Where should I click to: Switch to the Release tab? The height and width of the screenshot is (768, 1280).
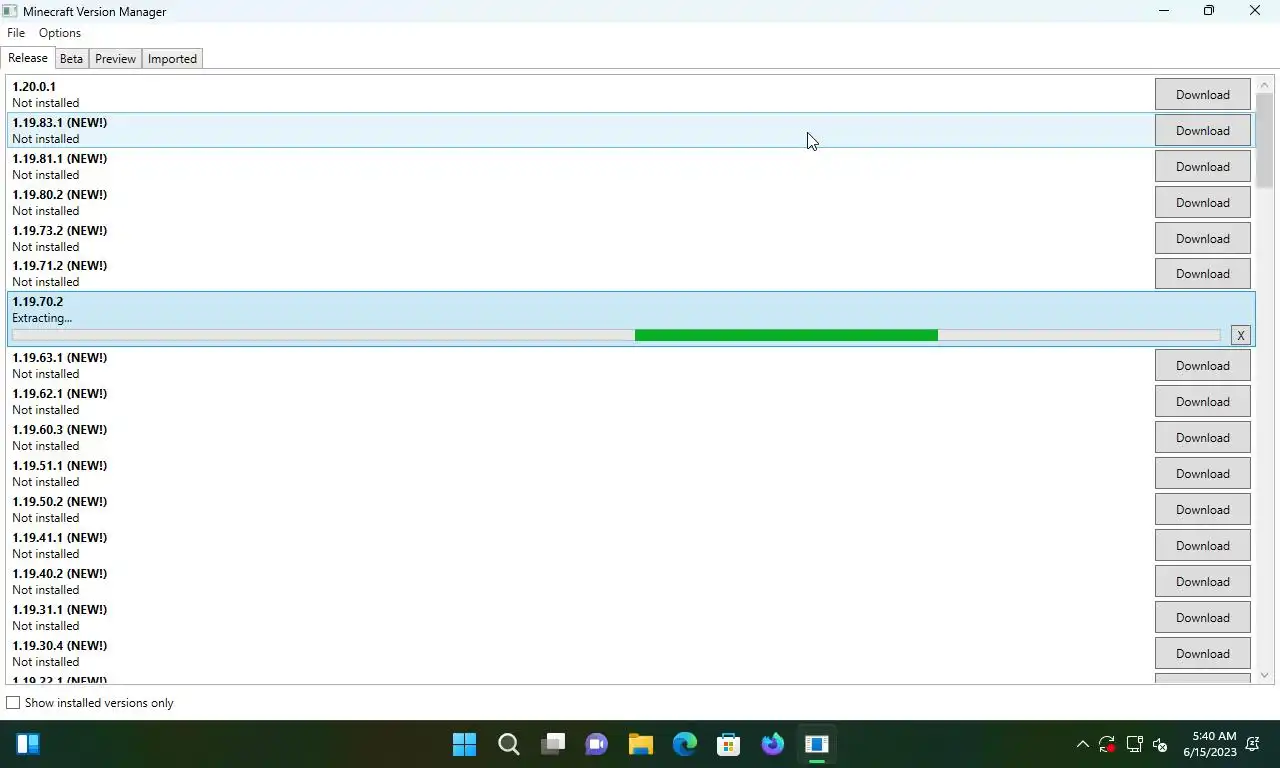(28, 58)
